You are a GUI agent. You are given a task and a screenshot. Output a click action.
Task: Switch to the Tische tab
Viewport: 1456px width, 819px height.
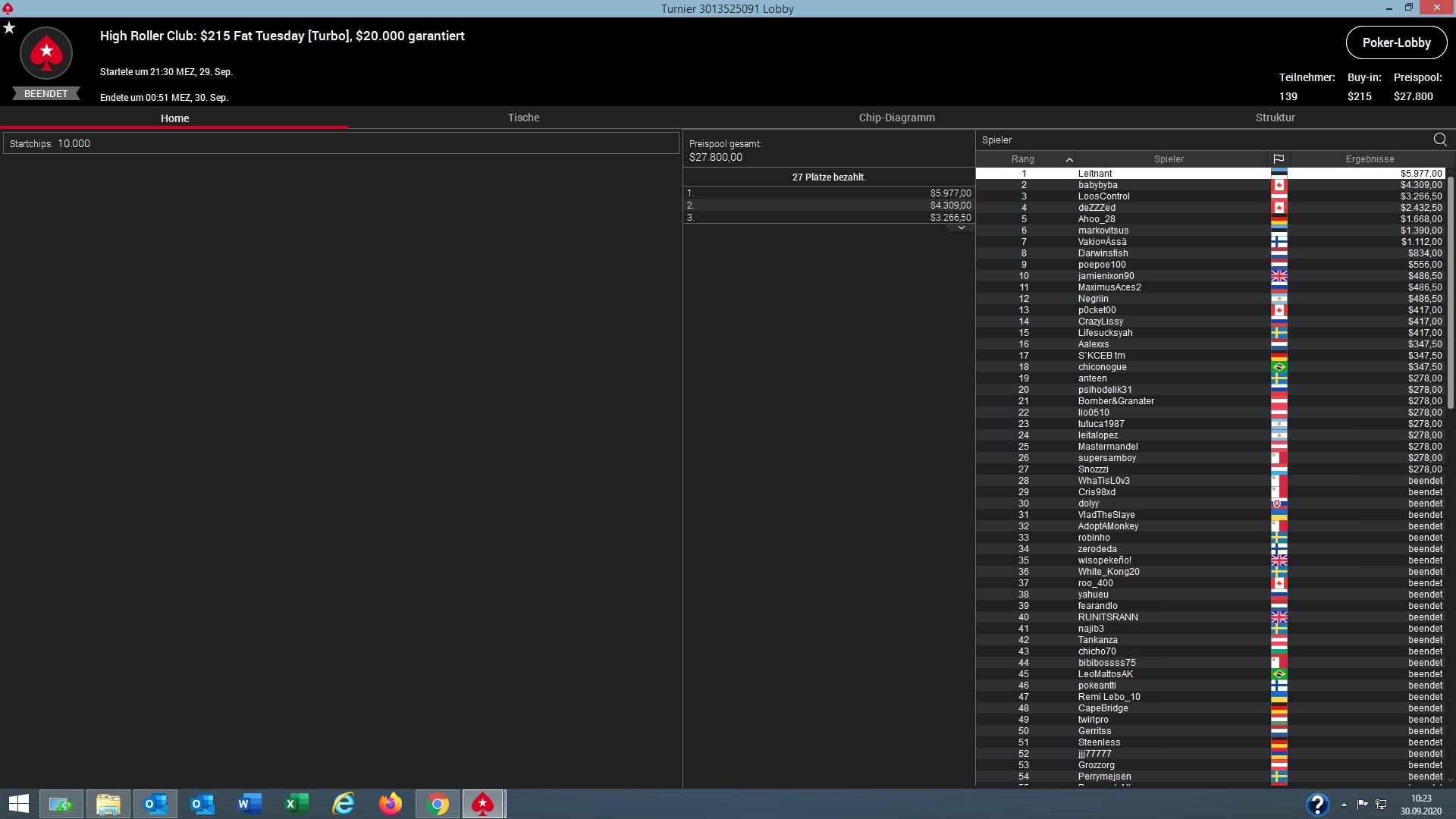tap(523, 118)
